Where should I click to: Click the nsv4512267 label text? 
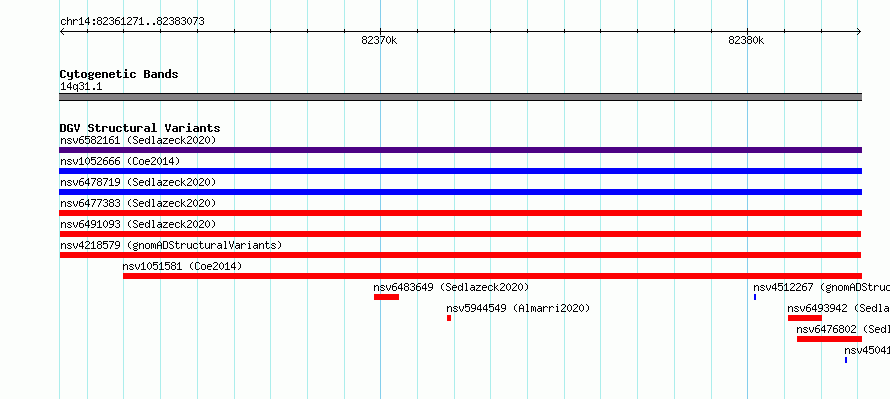821,287
